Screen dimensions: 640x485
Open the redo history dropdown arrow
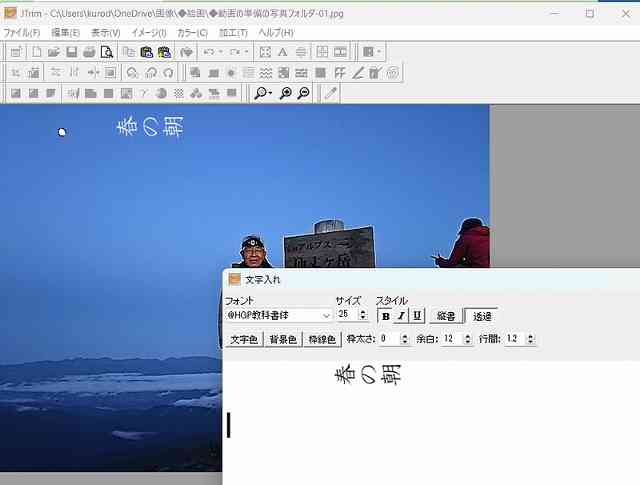tap(246, 52)
